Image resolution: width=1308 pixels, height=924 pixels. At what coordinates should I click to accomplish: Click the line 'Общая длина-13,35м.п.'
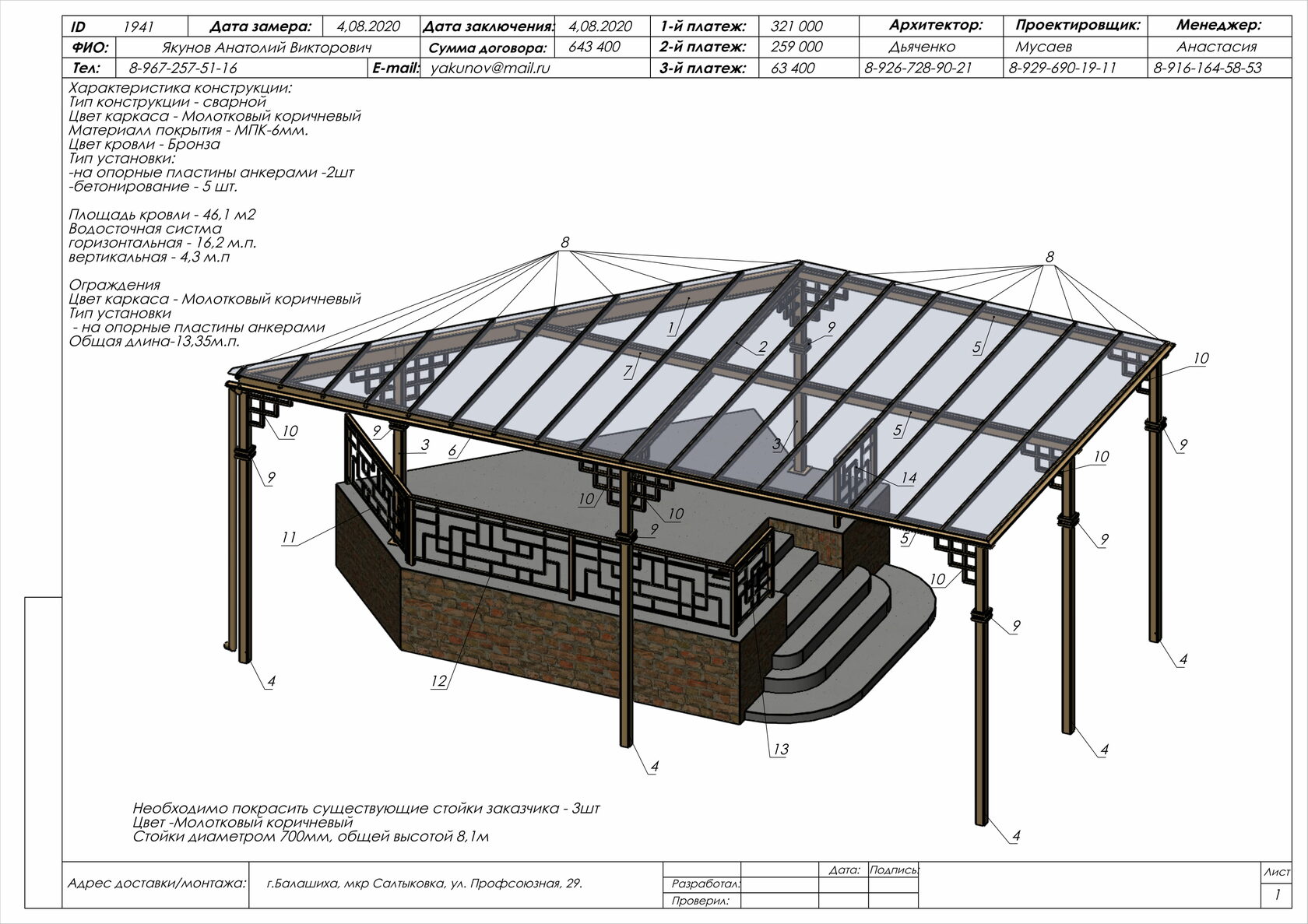(154, 341)
